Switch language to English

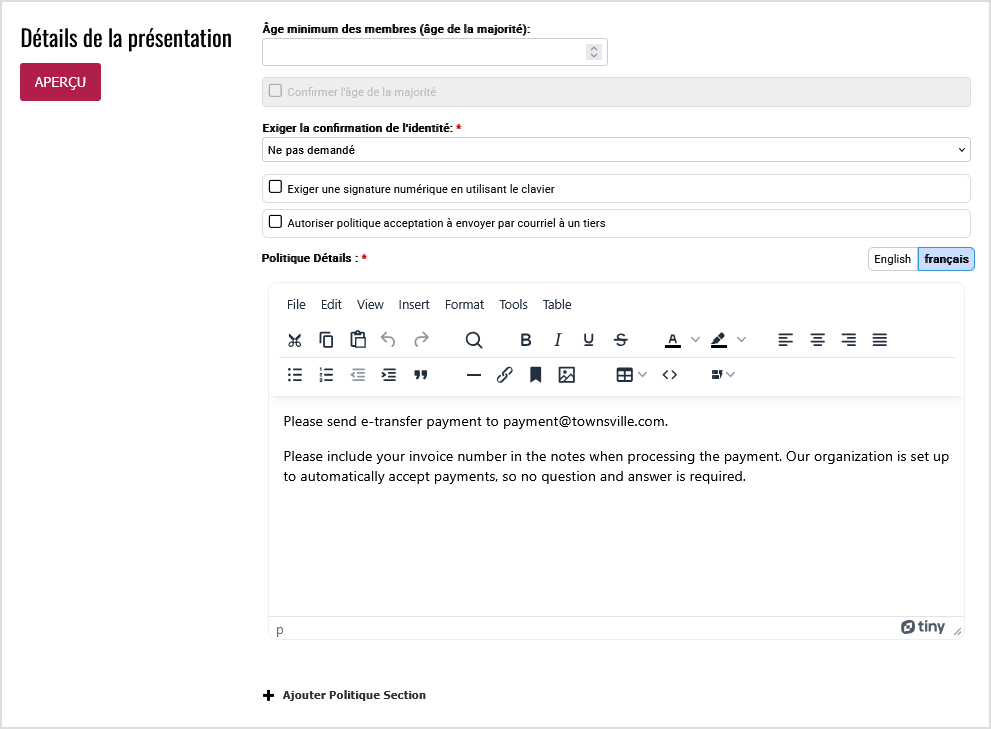[892, 259]
